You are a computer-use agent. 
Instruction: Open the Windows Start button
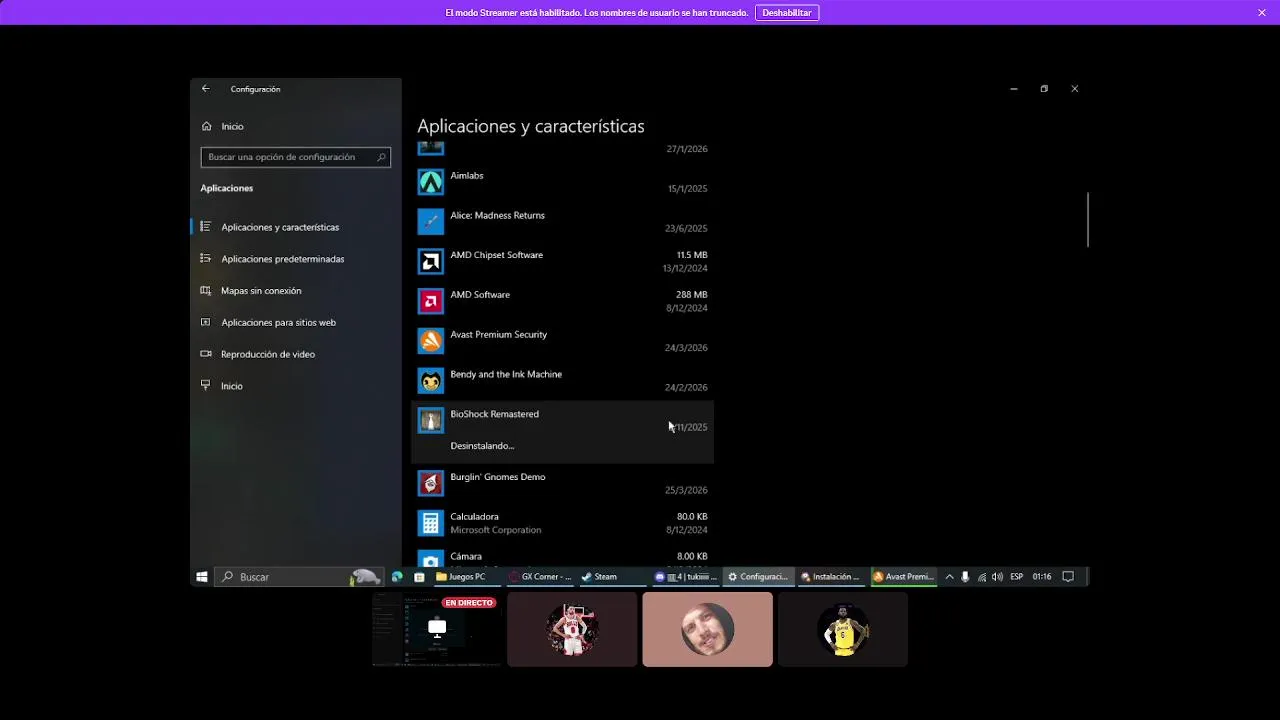click(202, 577)
